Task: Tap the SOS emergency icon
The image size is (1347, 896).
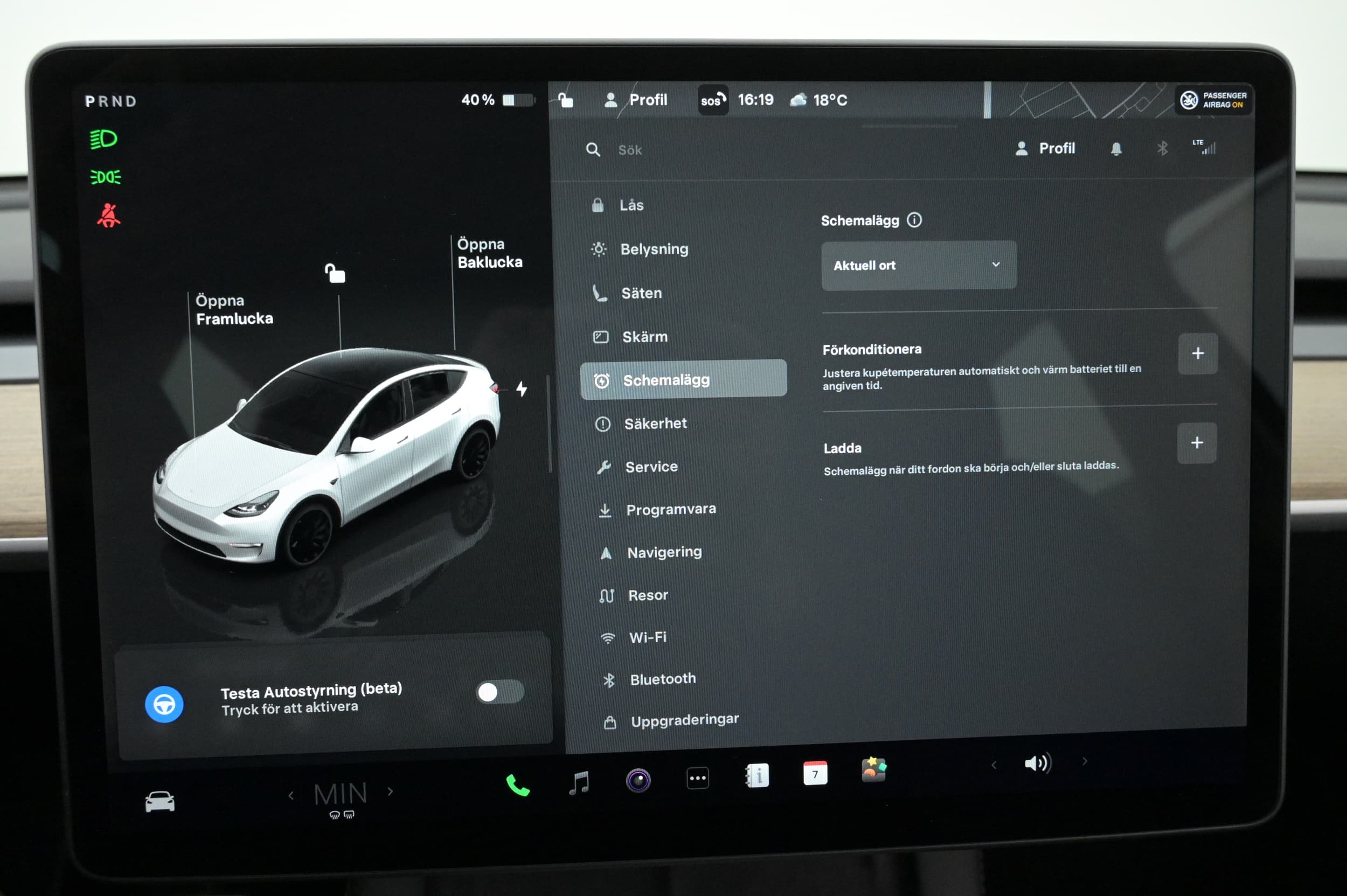Action: tap(713, 100)
